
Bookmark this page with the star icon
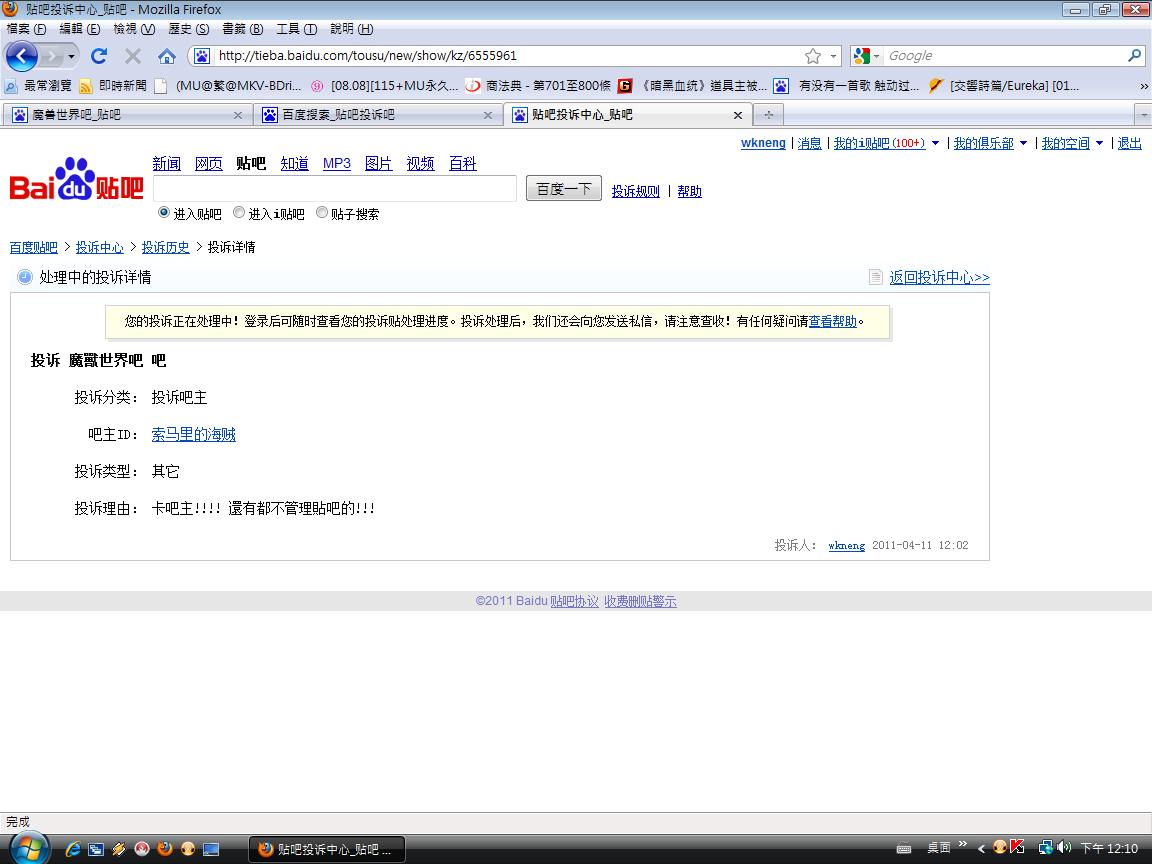(x=813, y=56)
